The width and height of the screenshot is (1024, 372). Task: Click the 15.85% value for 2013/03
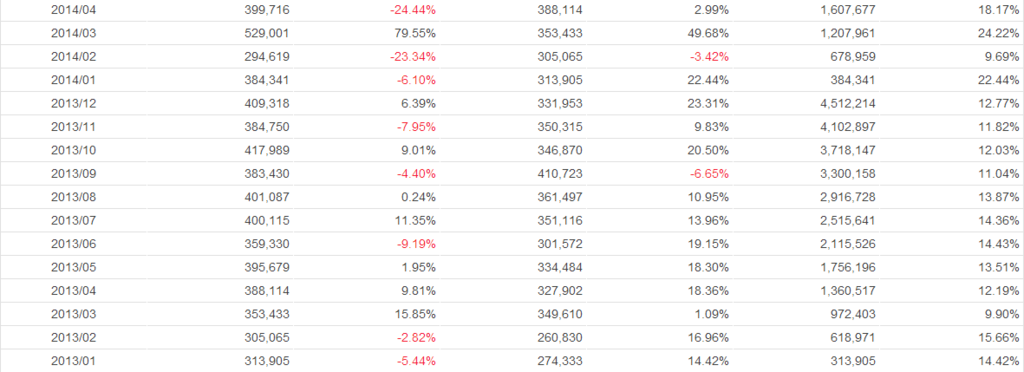415,315
